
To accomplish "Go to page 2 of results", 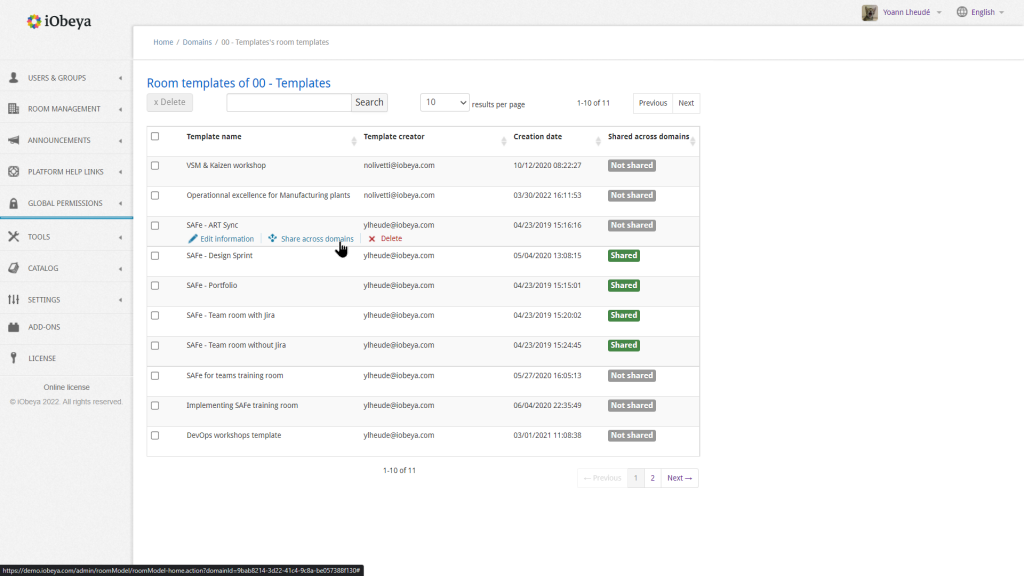I will click(x=652, y=478).
